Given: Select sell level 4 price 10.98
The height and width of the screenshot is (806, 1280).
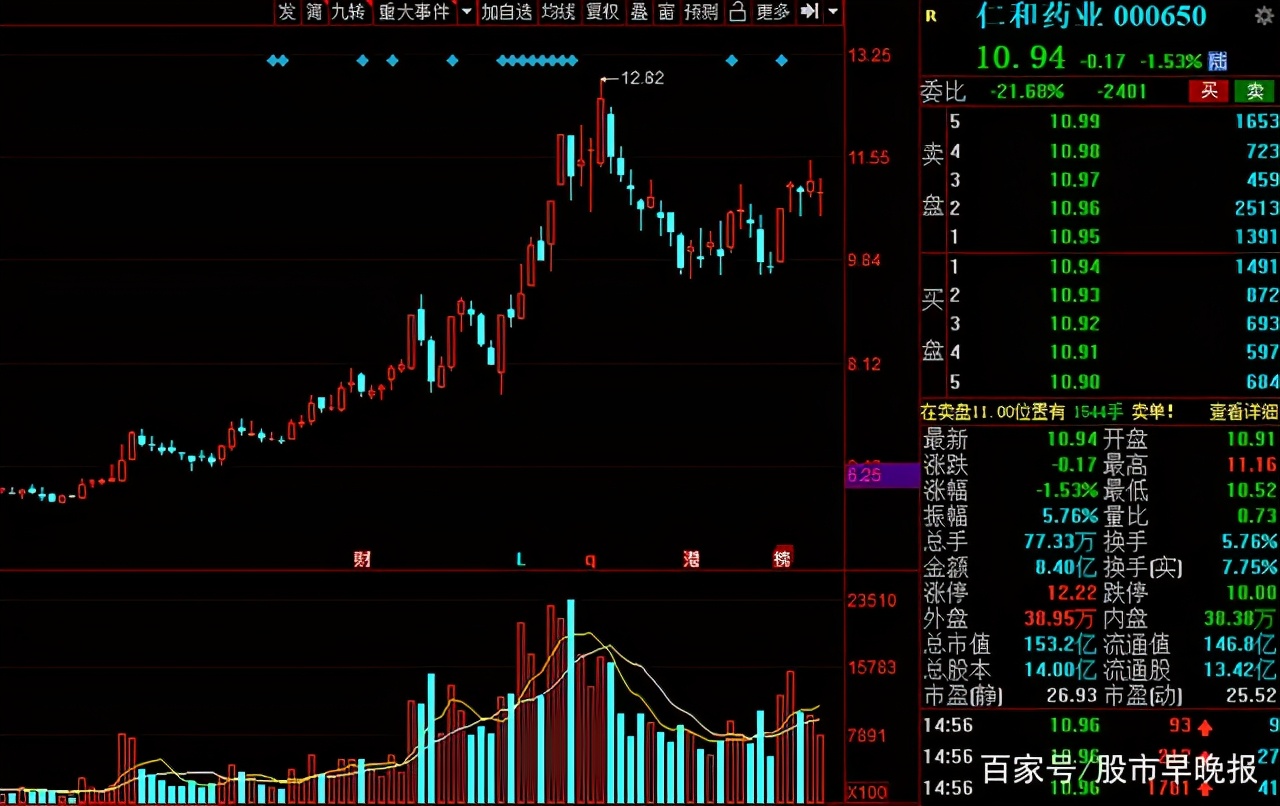Looking at the screenshot, I should 1074,151.
